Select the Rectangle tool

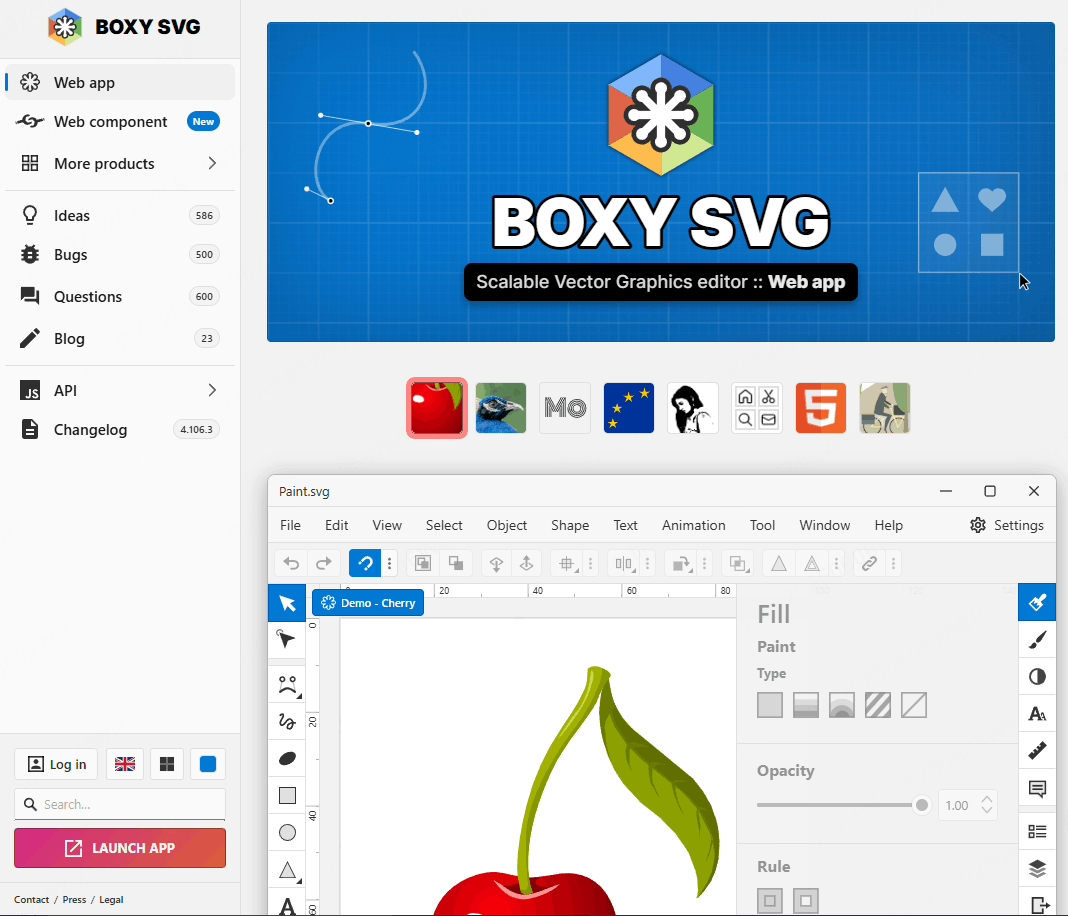pos(287,795)
